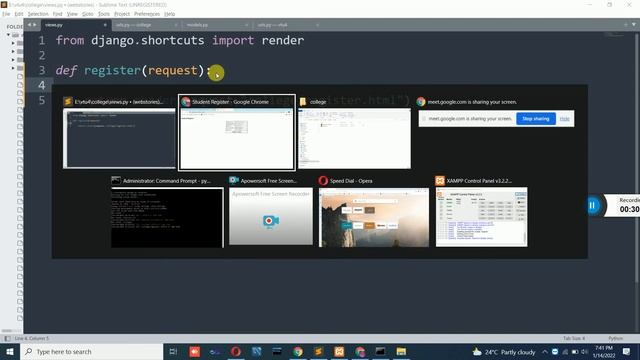Select Administrator: Command Prompt window thumbnail

(x=167, y=218)
